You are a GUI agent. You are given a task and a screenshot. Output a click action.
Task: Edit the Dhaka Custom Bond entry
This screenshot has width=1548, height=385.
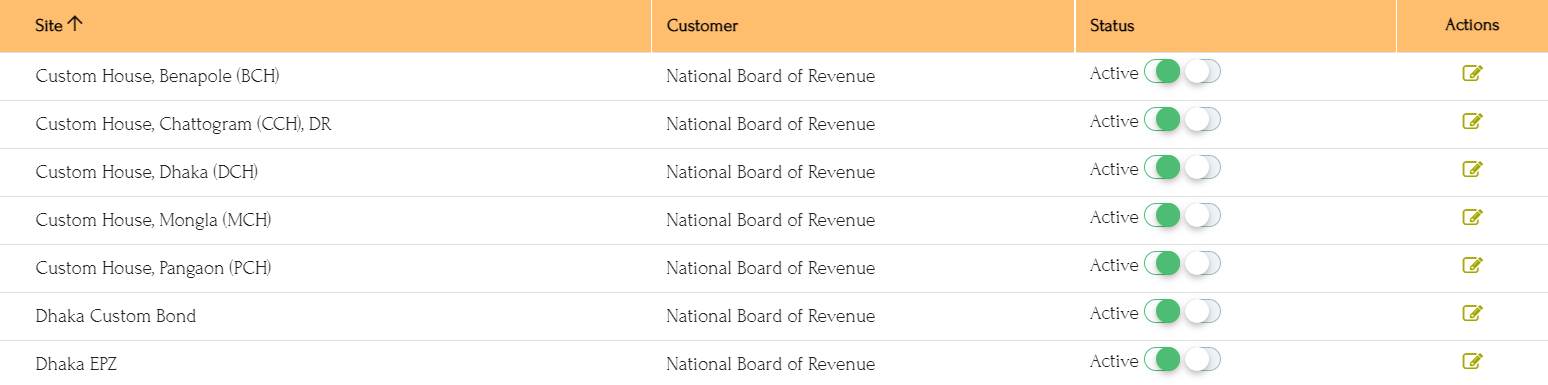coord(1472,313)
